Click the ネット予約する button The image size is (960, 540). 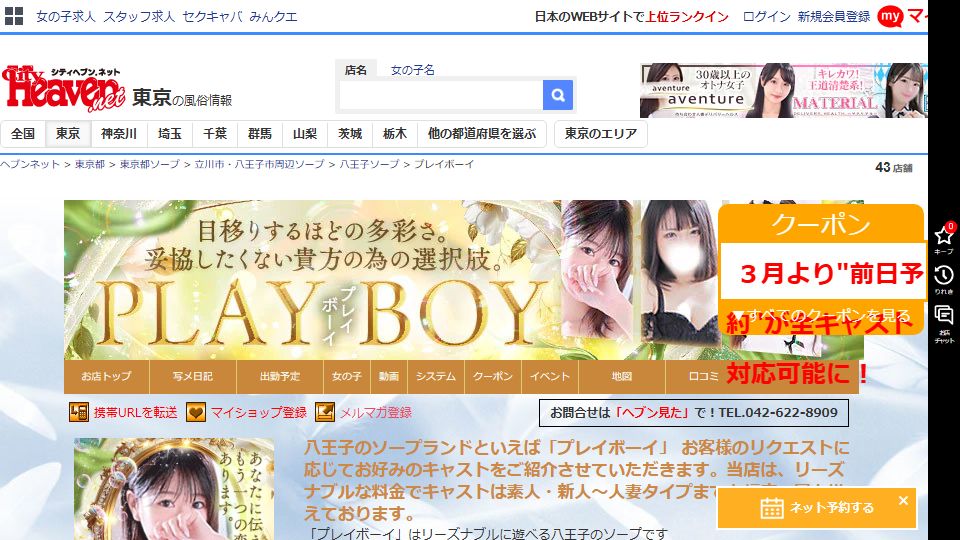coord(817,508)
